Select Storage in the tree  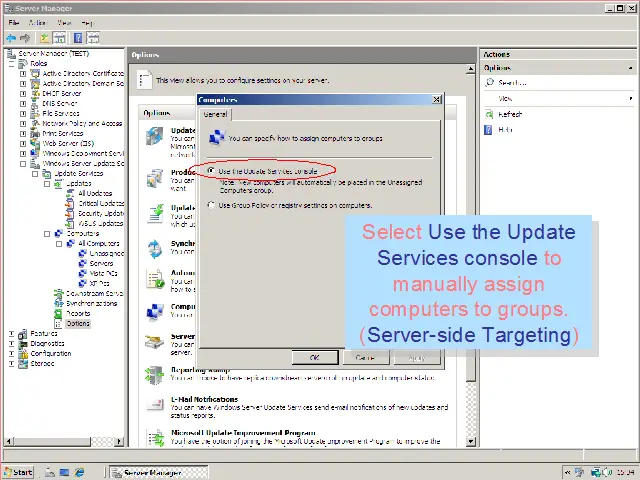(42, 363)
